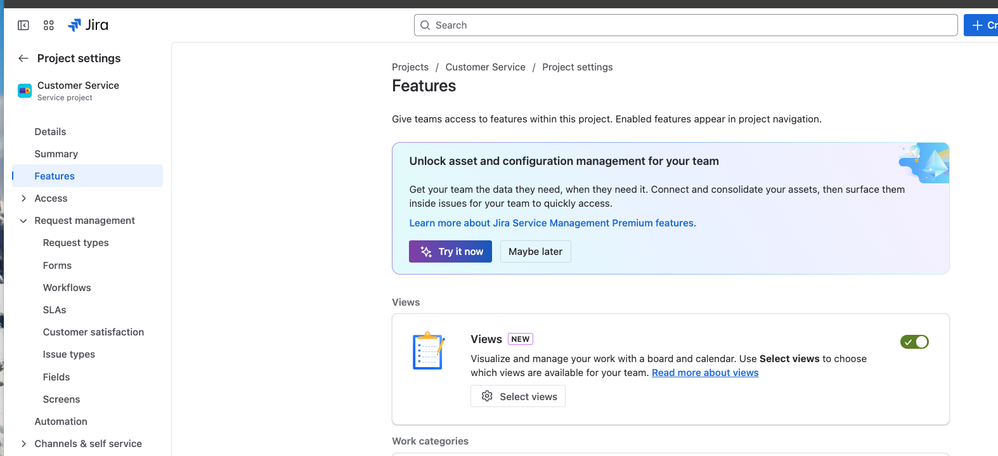
Task: Click the clipboard Views feature icon
Action: [428, 350]
